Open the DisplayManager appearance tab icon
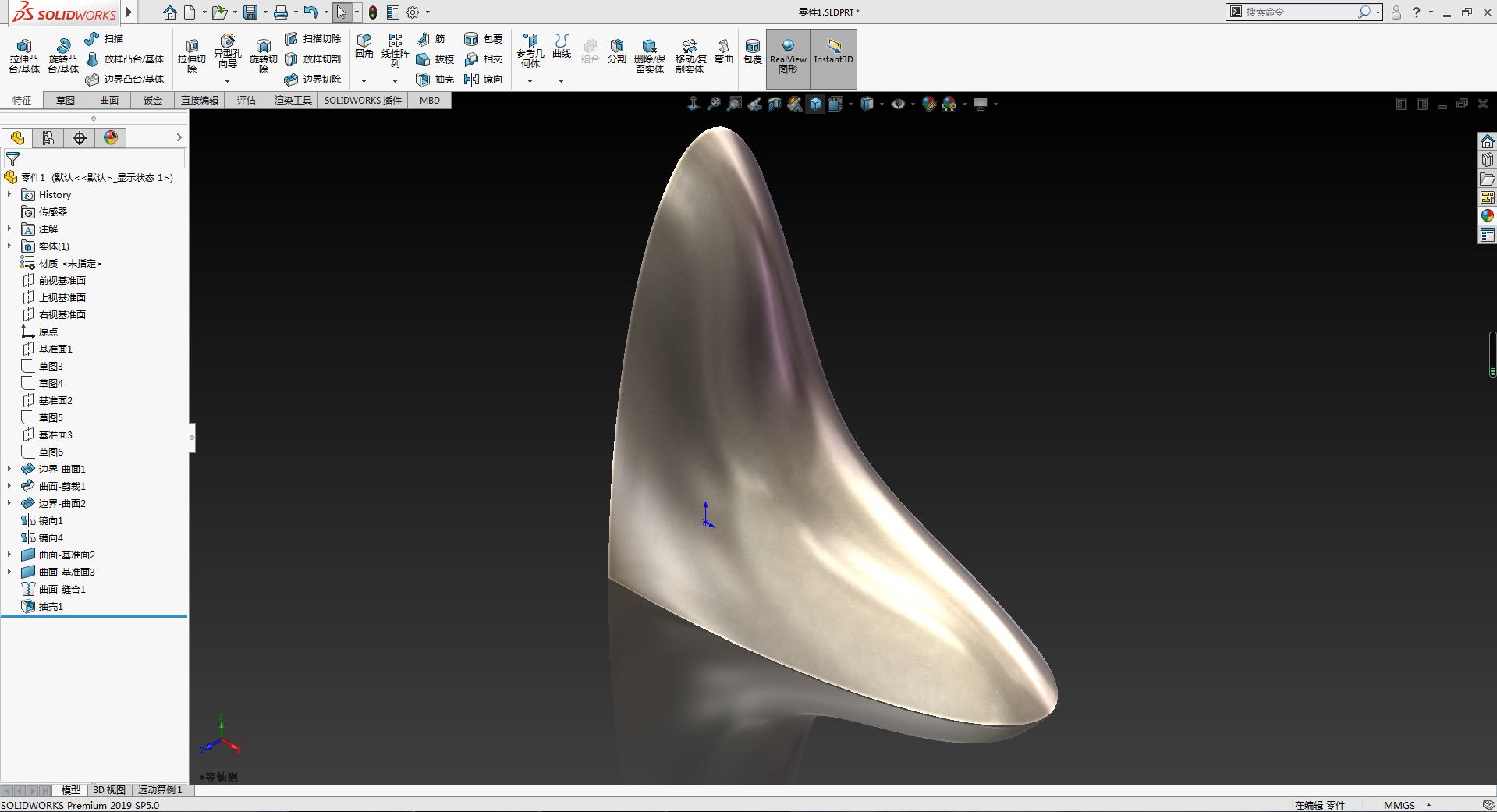This screenshot has height=812, width=1497. pos(111,138)
